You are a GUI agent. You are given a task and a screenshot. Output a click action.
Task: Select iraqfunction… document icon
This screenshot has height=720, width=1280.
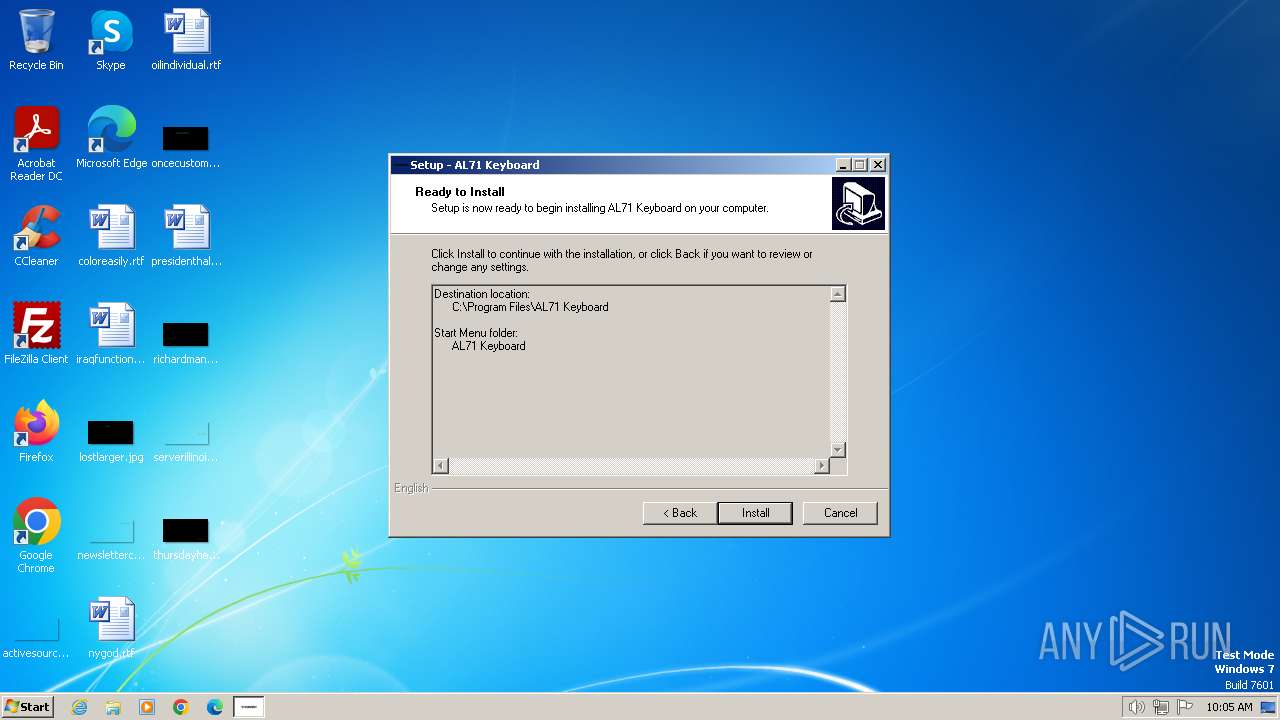pos(111,334)
